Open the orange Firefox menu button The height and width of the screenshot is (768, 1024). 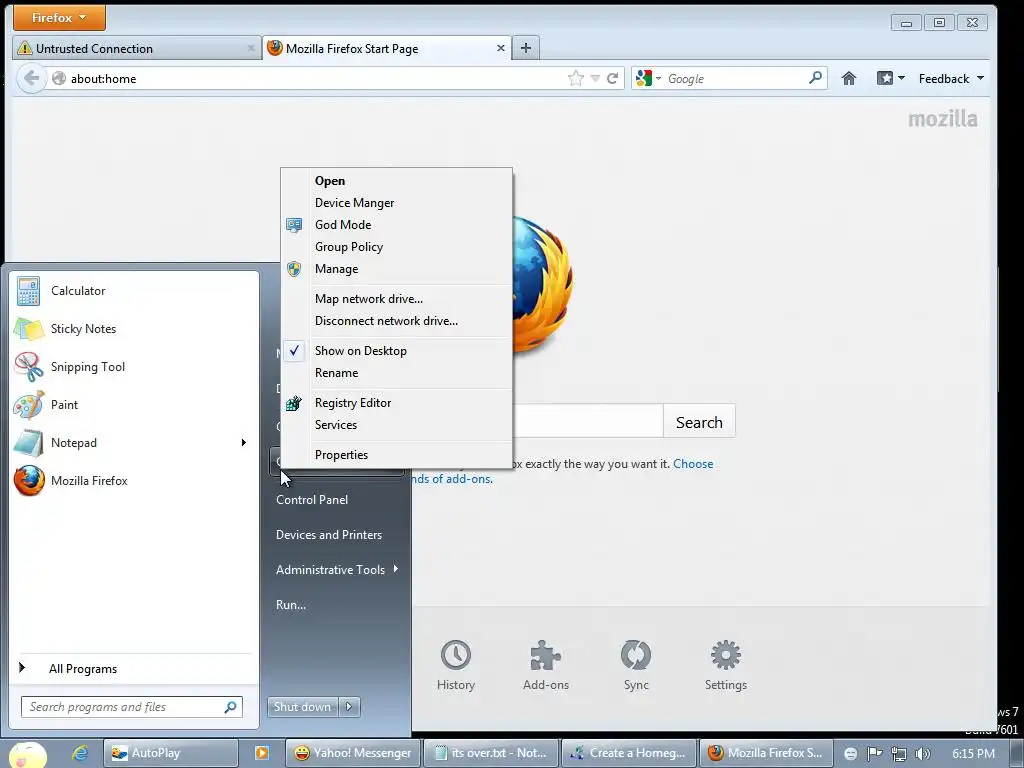(x=59, y=18)
